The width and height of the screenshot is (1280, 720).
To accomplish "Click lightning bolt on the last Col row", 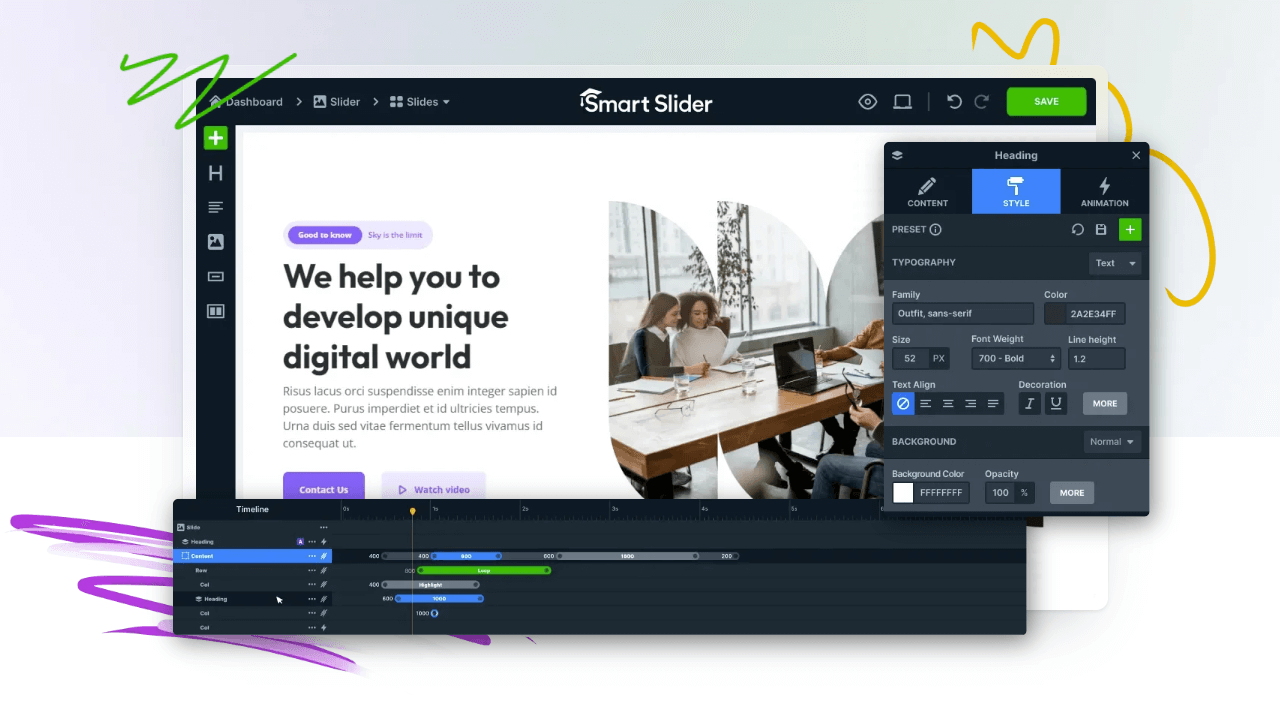I will (x=324, y=628).
